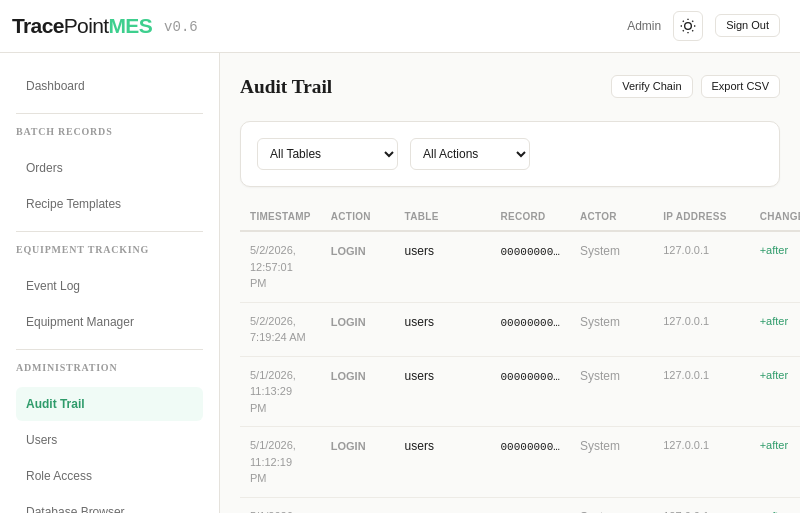This screenshot has width=800, height=513.
Task: Click the TABLE column header
Action: [421, 216]
